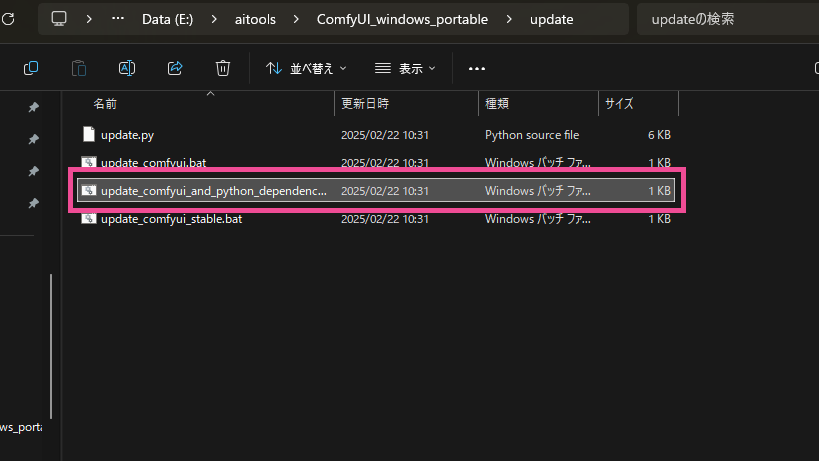
Task: Select update_comfyui_and_python_dependenc... file name
Action: click(214, 191)
